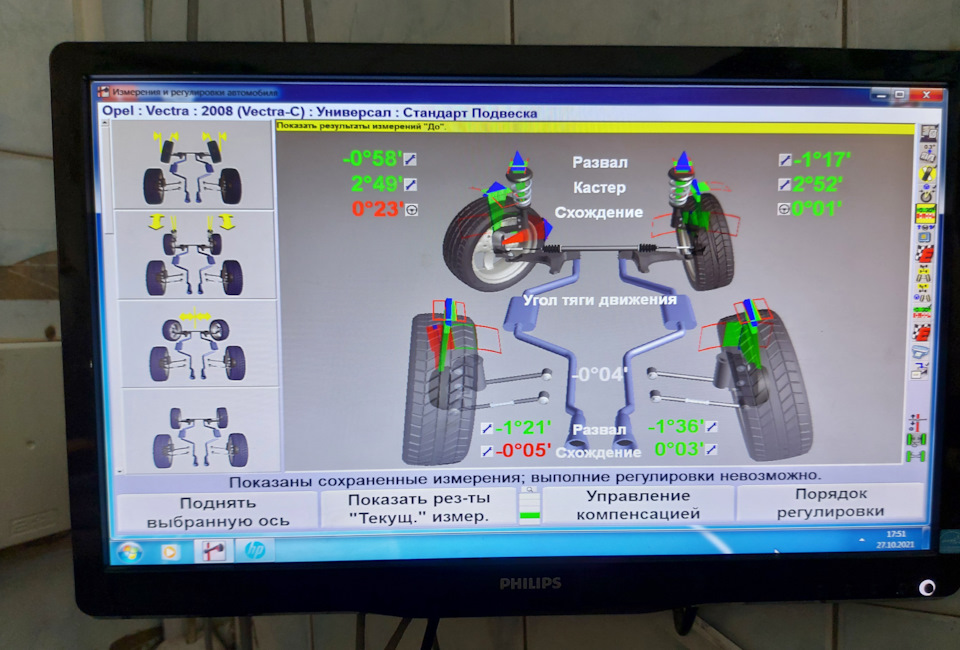Click thumbnail list scrollbar up arrow
This screenshot has width=960, height=650.
(x=105, y=124)
